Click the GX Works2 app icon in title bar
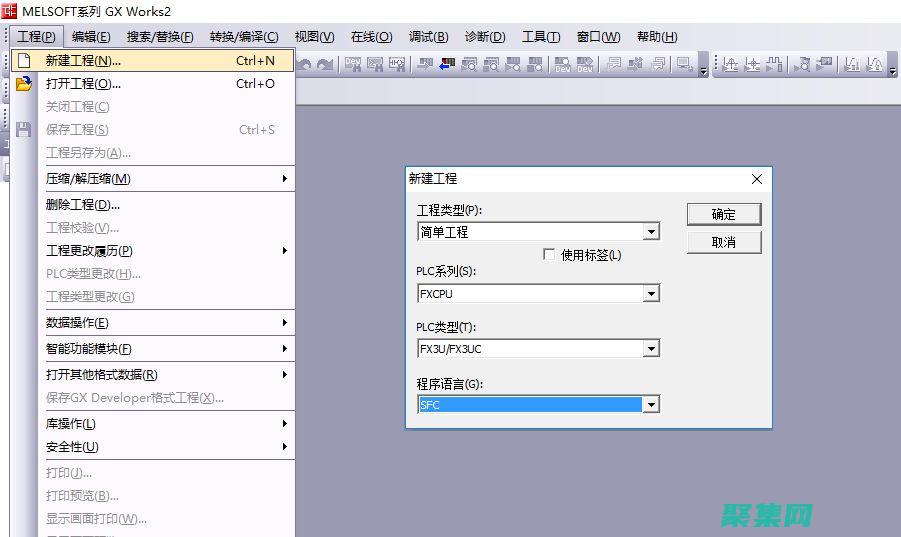This screenshot has width=901, height=537. pos(9,11)
